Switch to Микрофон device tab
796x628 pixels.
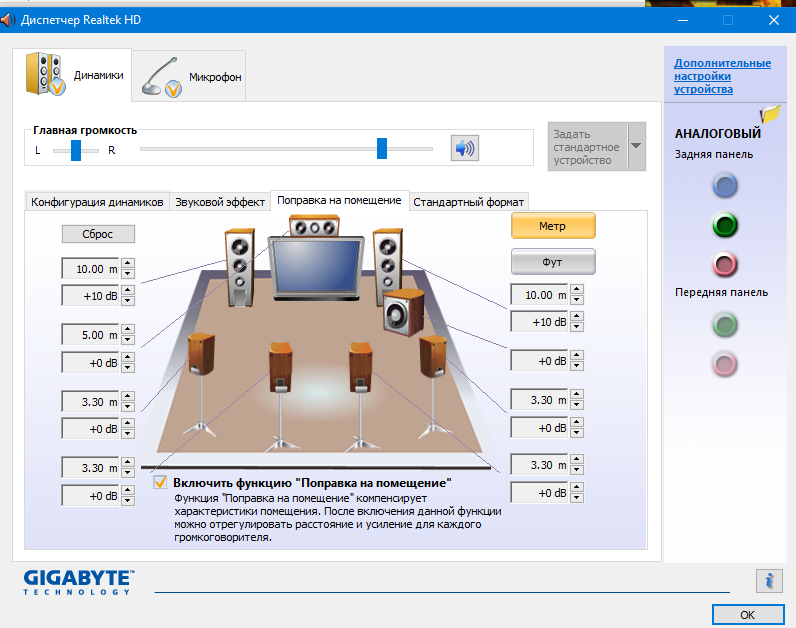[x=191, y=77]
